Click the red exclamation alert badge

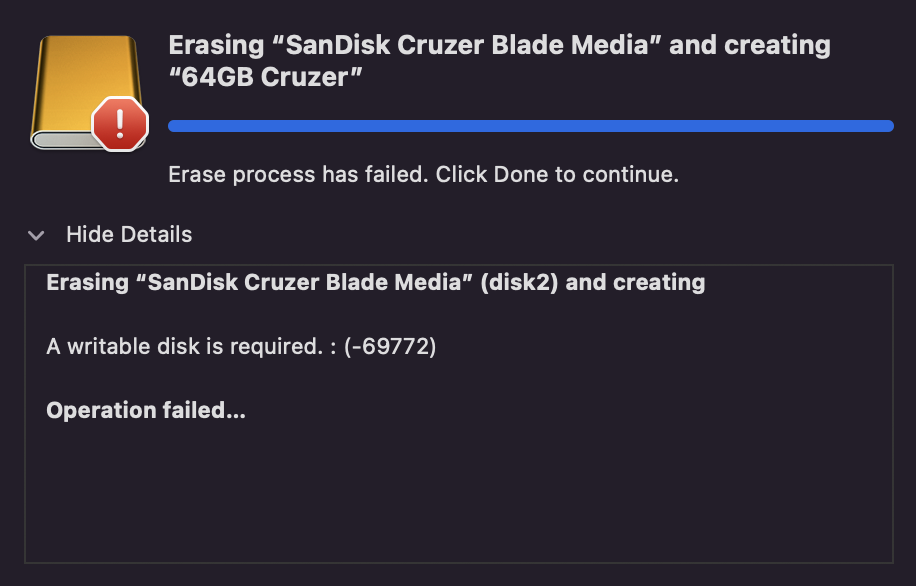tap(120, 123)
